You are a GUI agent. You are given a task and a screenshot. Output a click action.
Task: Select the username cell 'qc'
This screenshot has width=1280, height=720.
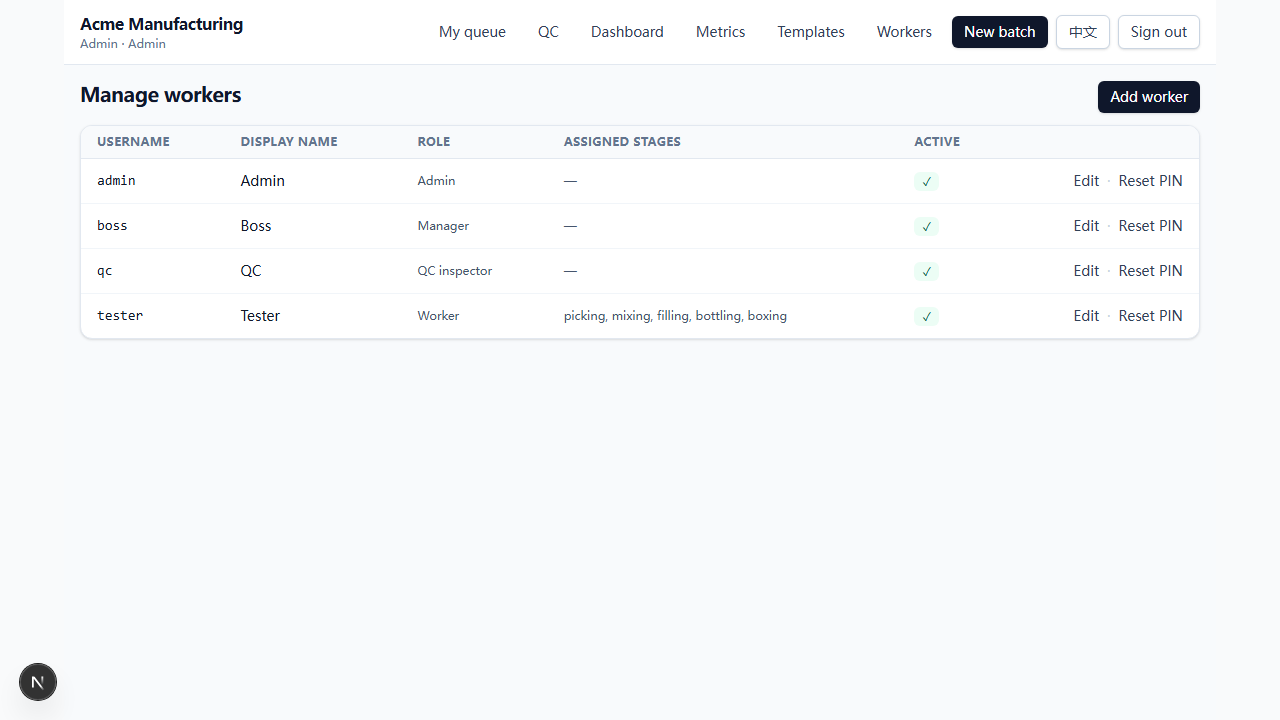[105, 271]
